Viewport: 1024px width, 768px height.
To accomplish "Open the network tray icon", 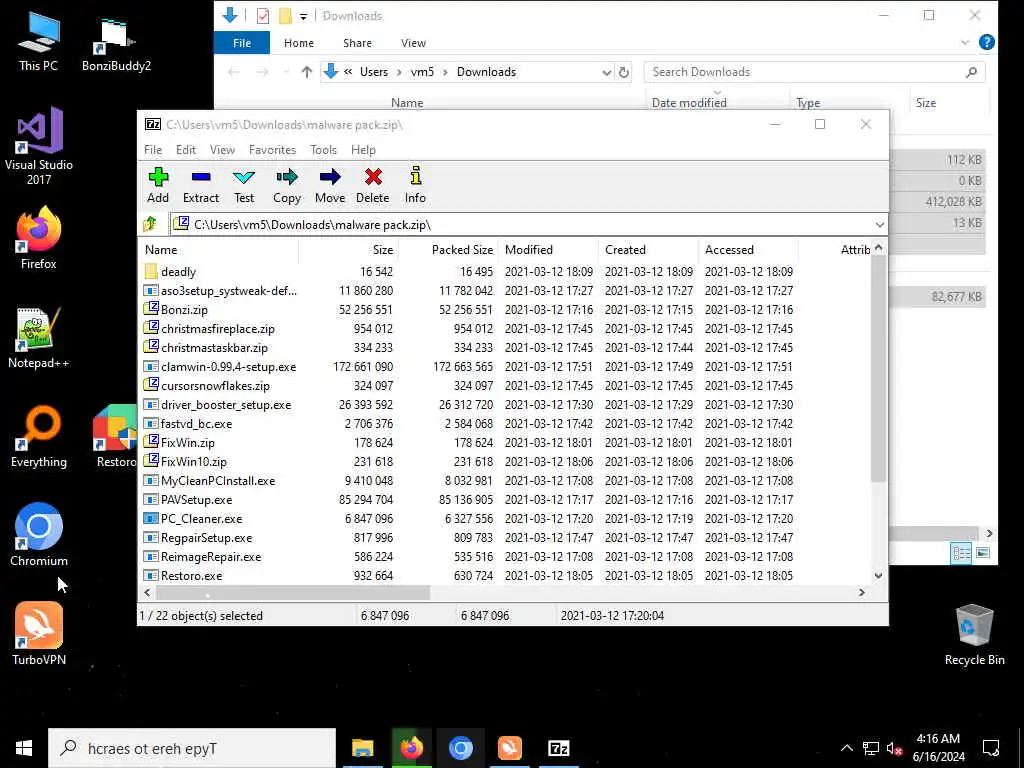I will click(870, 748).
